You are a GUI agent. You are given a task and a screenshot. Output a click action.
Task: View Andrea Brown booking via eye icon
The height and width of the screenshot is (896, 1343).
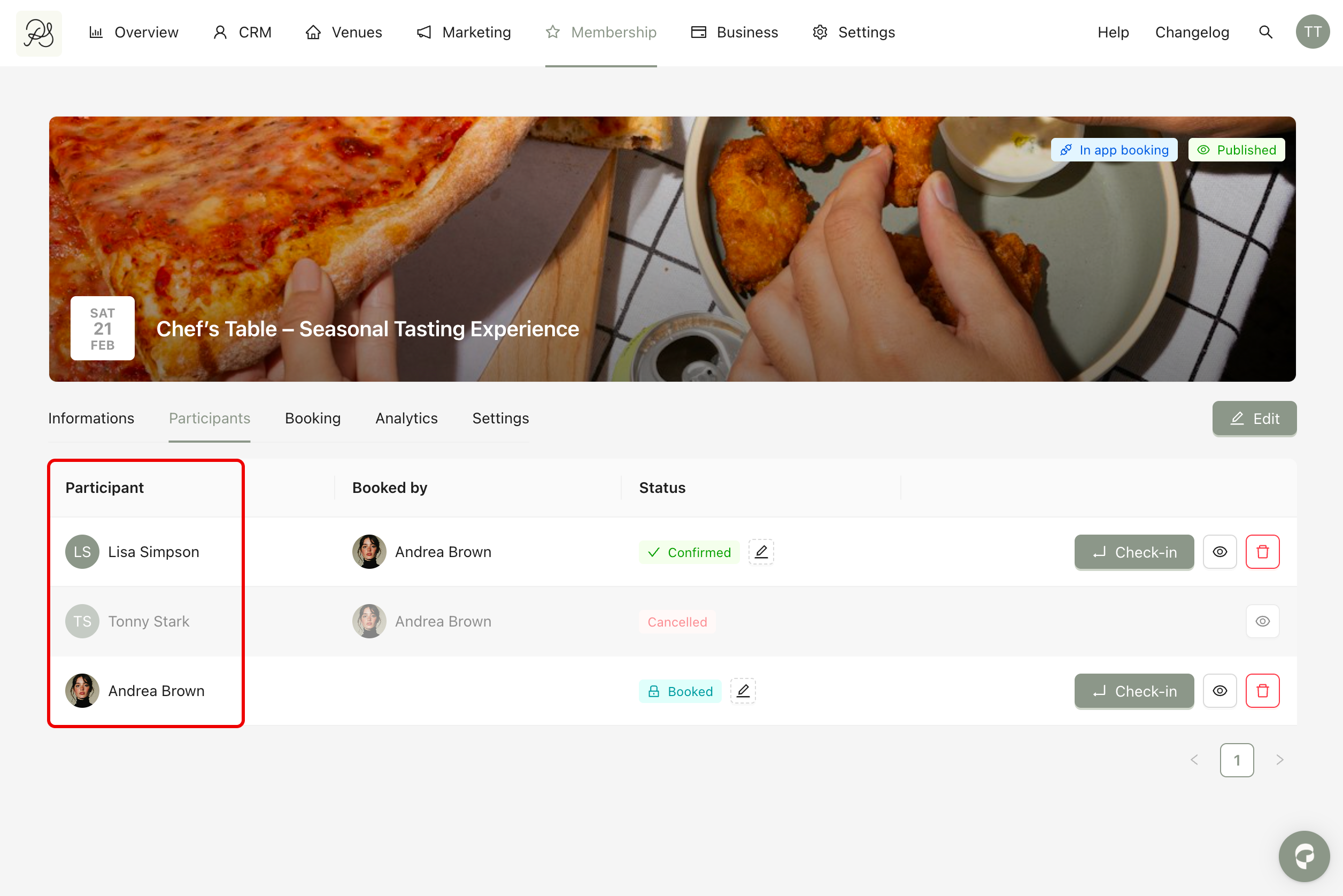click(x=1219, y=691)
